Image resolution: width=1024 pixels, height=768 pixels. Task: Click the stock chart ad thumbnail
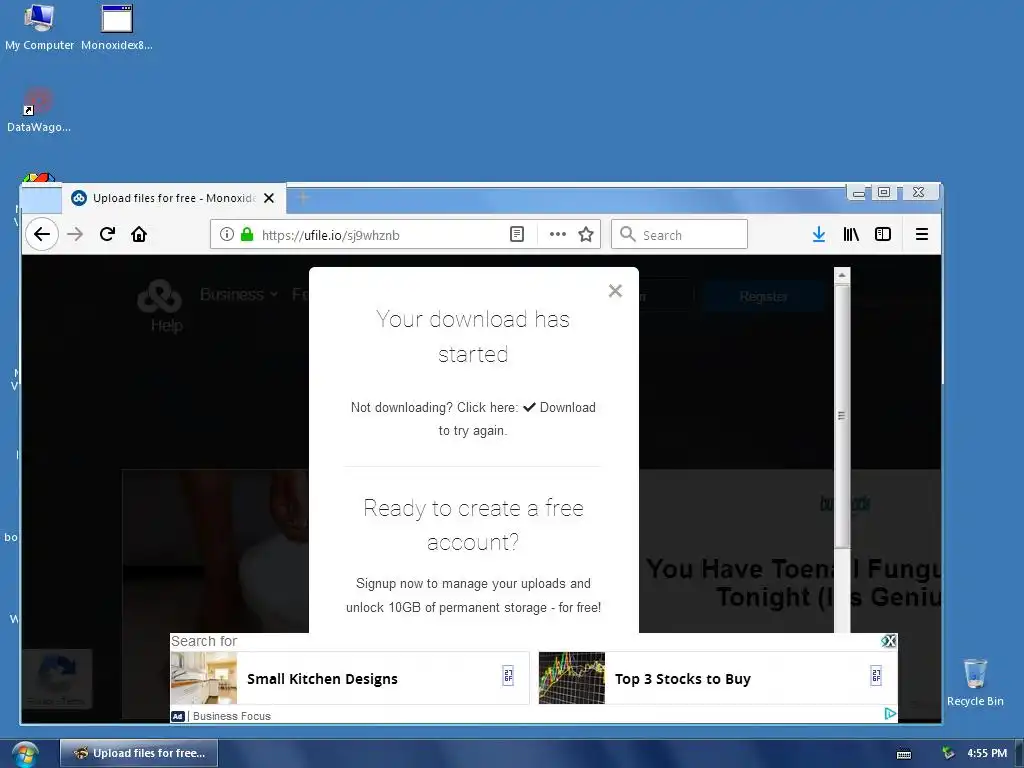tap(571, 679)
